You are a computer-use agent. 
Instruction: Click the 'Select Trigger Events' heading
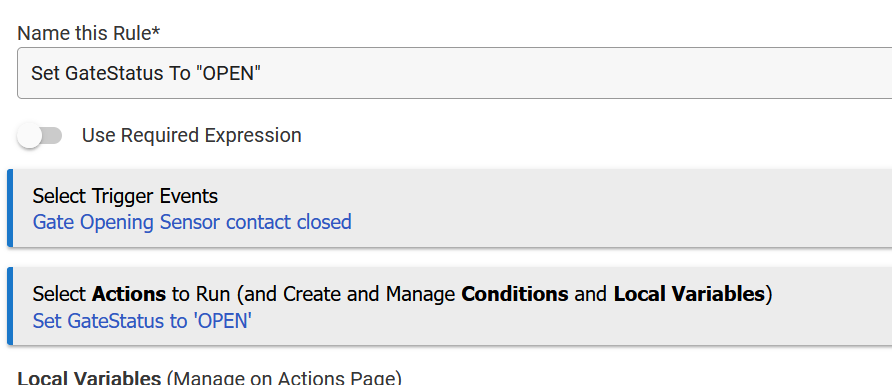pyautogui.click(x=125, y=196)
